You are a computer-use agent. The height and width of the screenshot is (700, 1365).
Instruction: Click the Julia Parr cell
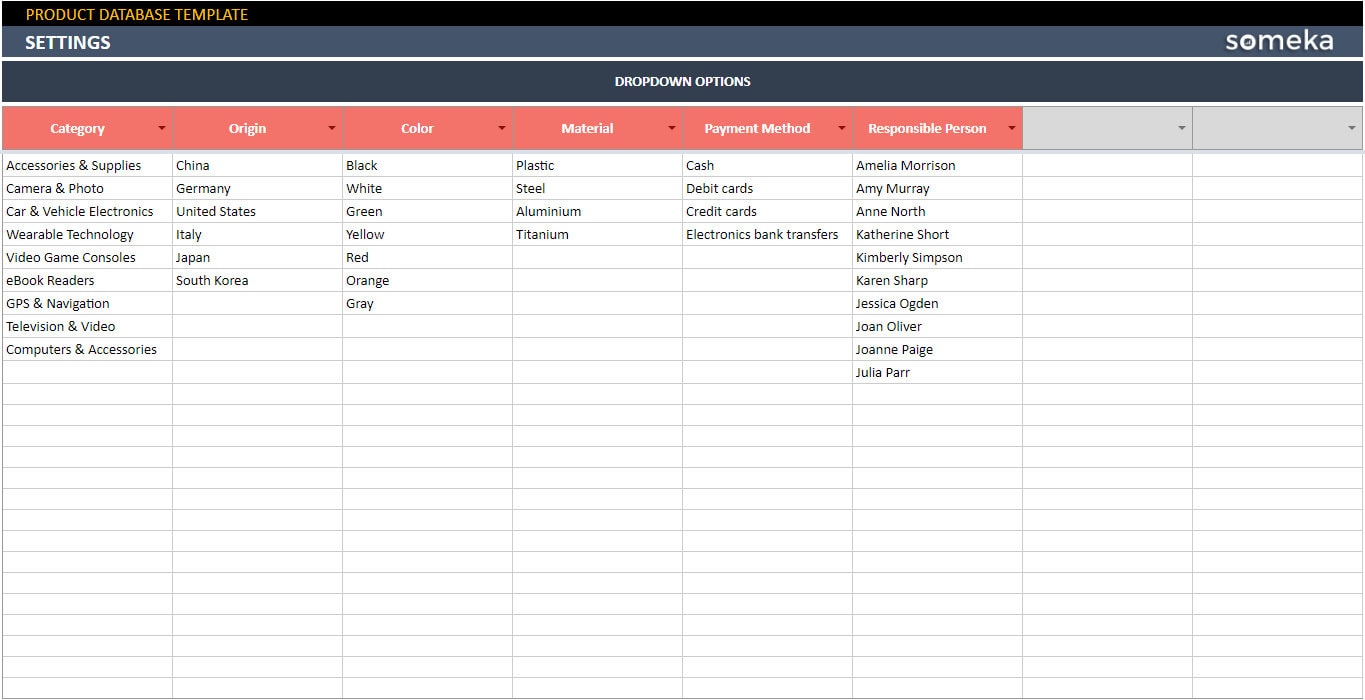[882, 372]
